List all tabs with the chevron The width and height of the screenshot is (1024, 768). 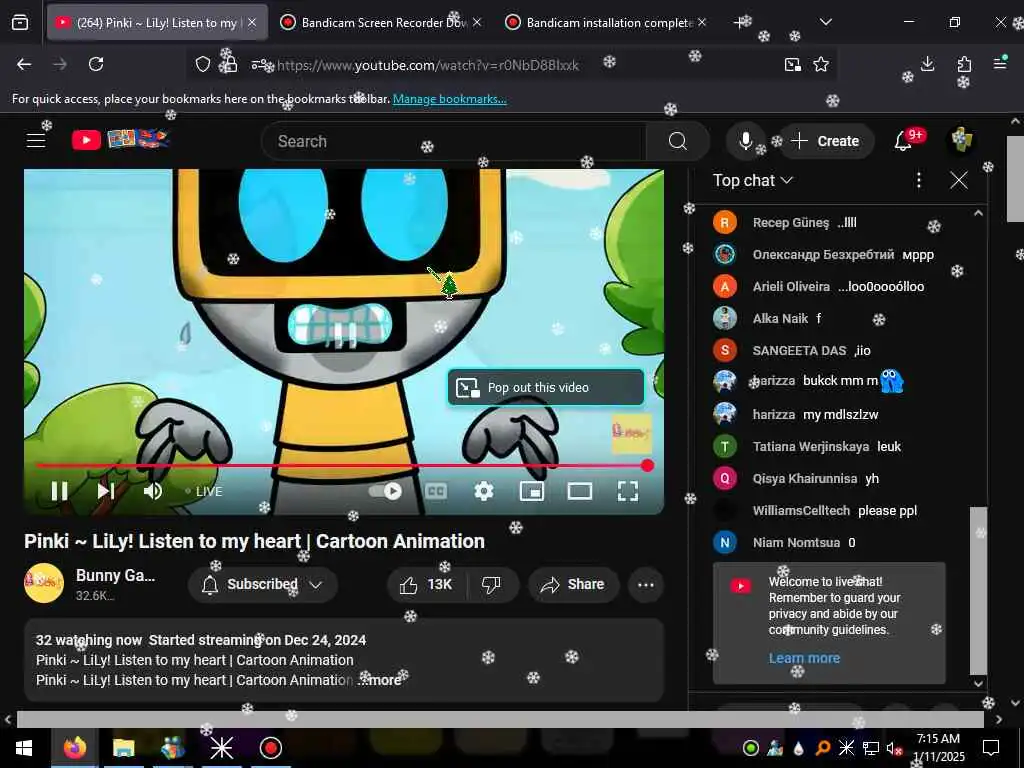pos(825,22)
